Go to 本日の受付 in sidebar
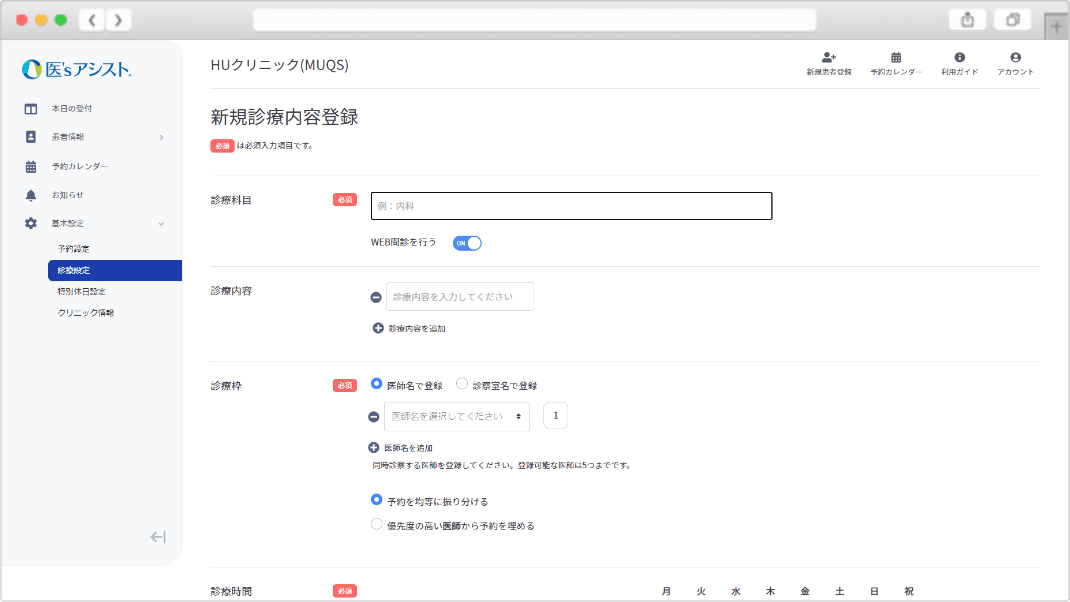Screen dimensions: 1070x602 click(72, 108)
